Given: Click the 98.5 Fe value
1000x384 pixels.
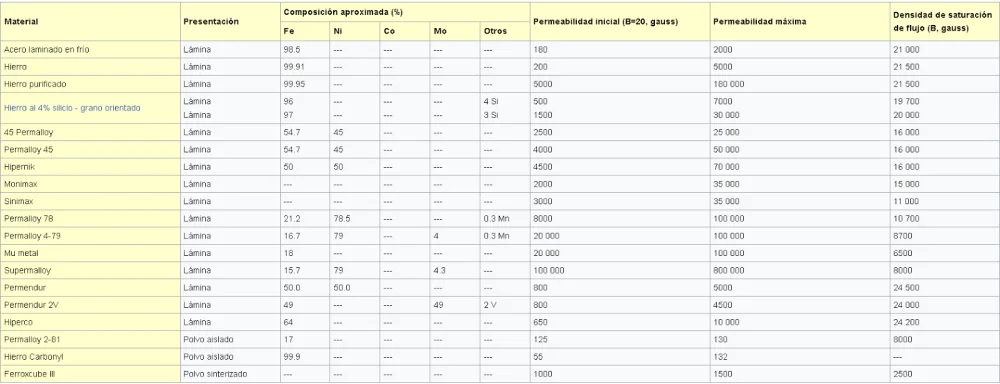Looking at the screenshot, I should tap(291, 49).
